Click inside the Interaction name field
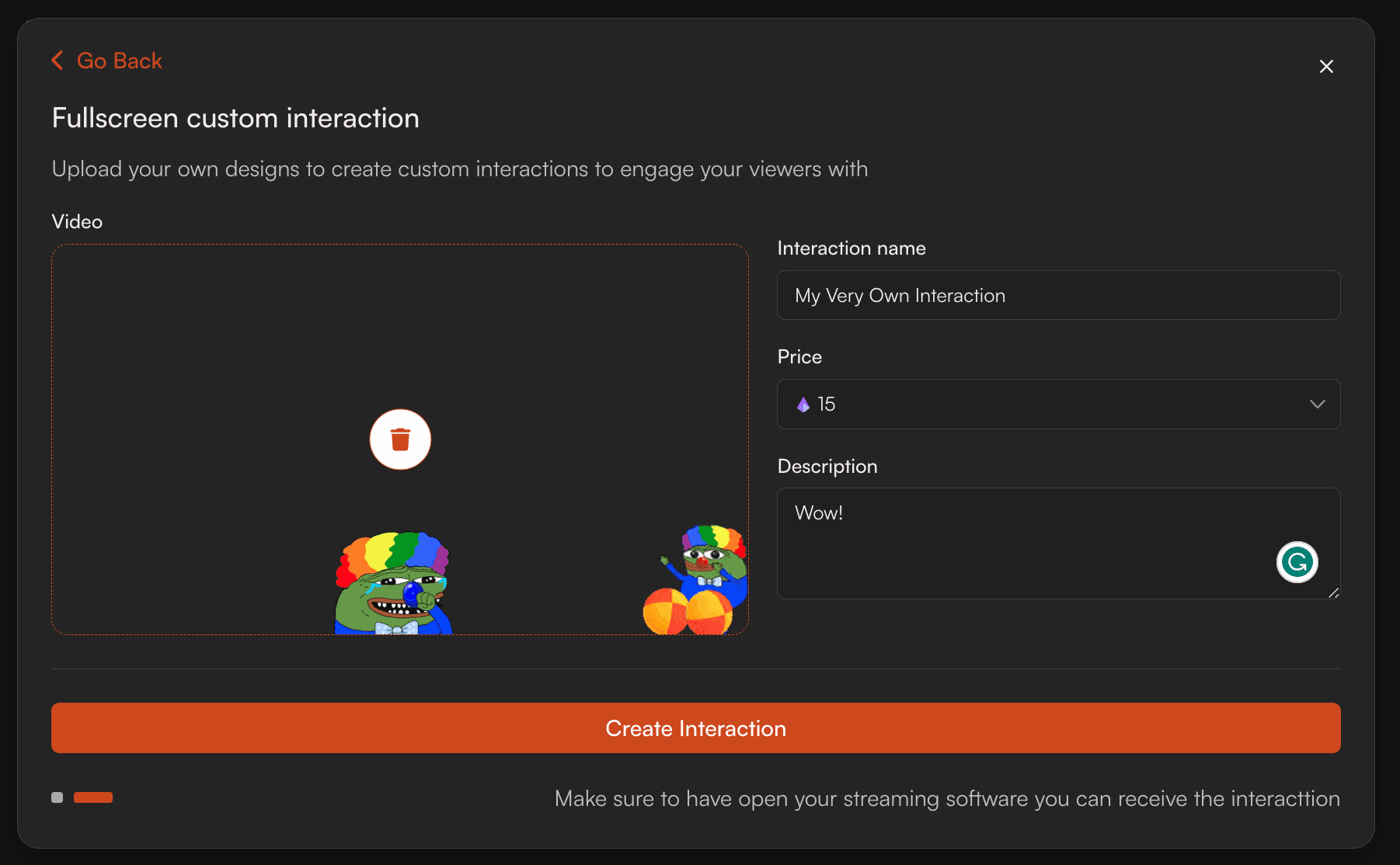 pyautogui.click(x=1058, y=296)
